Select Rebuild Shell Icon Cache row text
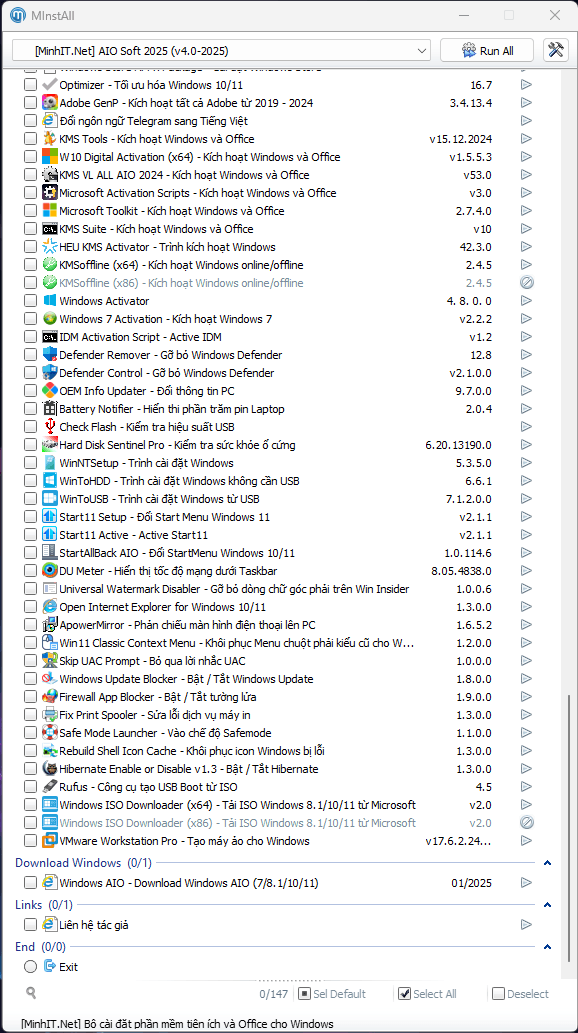Screen dimensions: 578x1033 pyautogui.click(x=192, y=751)
